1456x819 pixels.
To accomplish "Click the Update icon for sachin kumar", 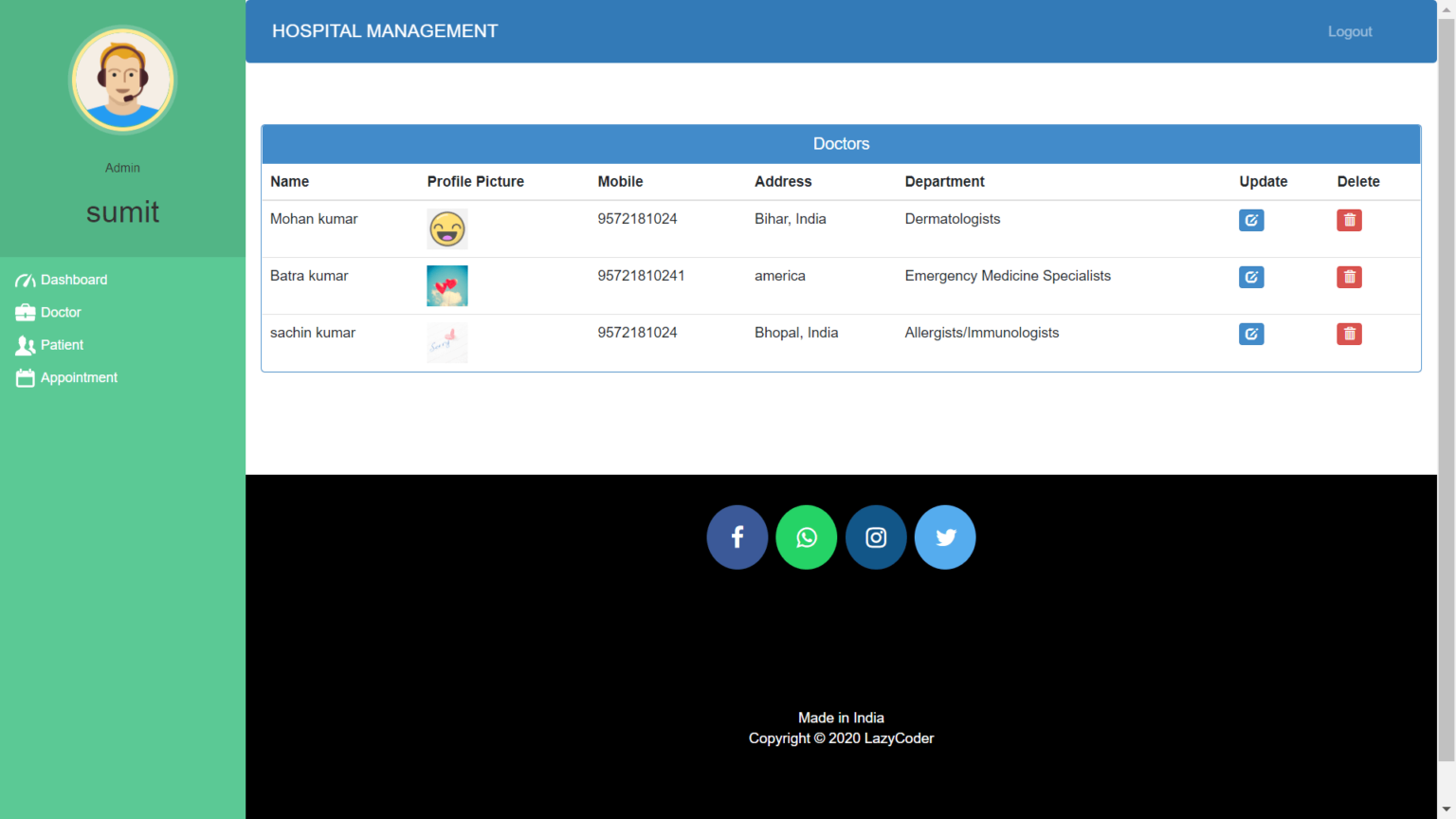I will [x=1251, y=334].
